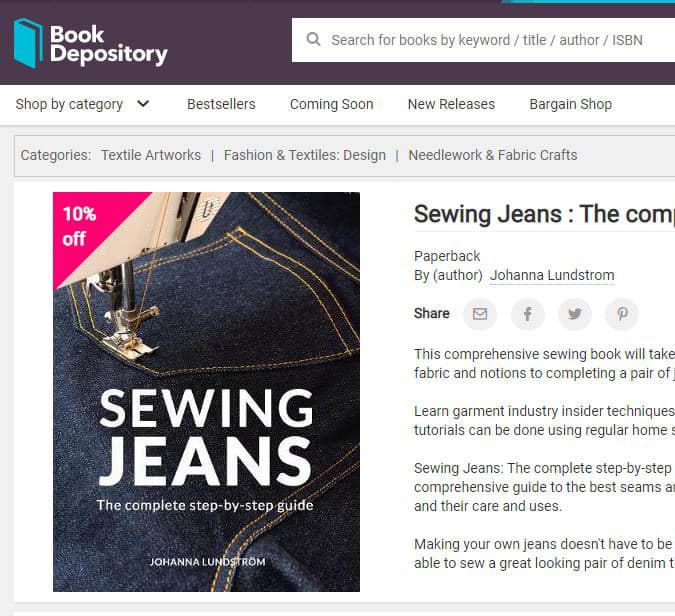Share the book via email icon
Viewport: 675px width, 616px height.
(480, 314)
